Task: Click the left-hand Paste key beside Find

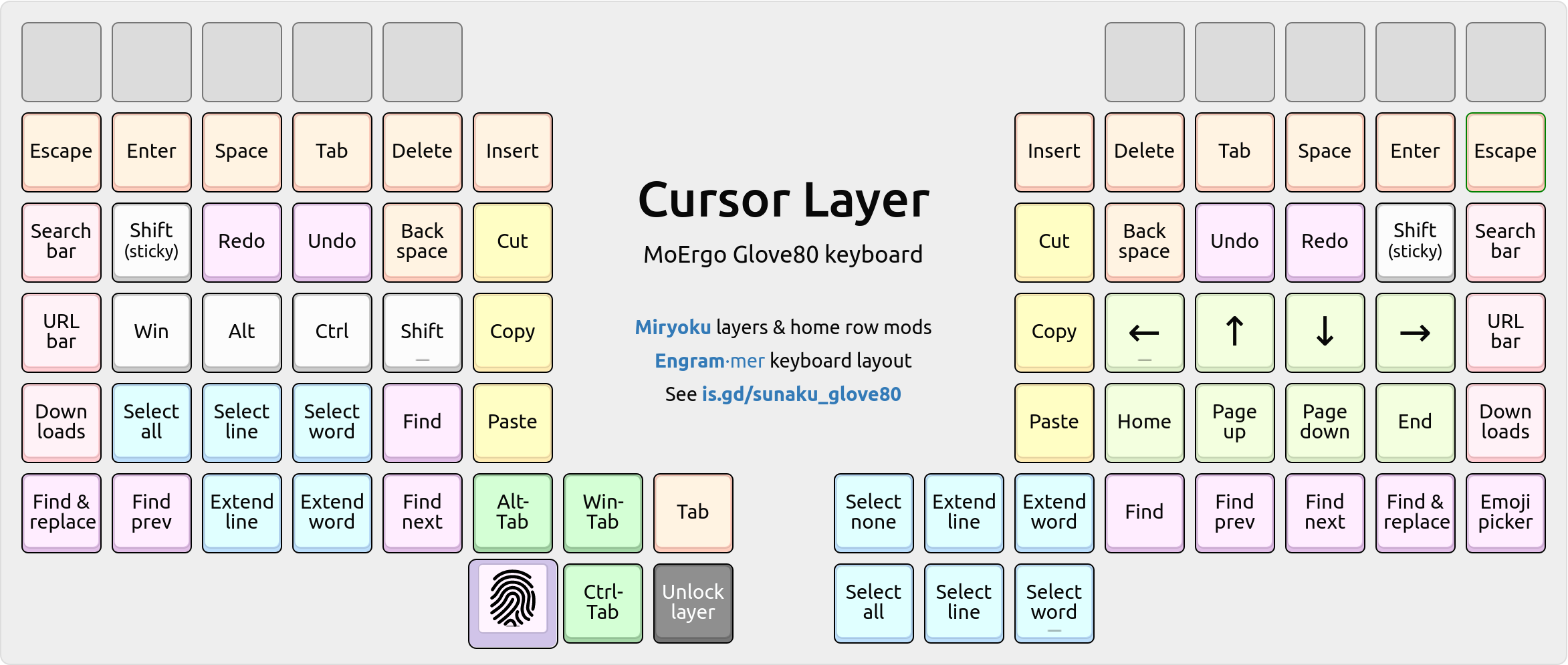Action: click(x=512, y=423)
